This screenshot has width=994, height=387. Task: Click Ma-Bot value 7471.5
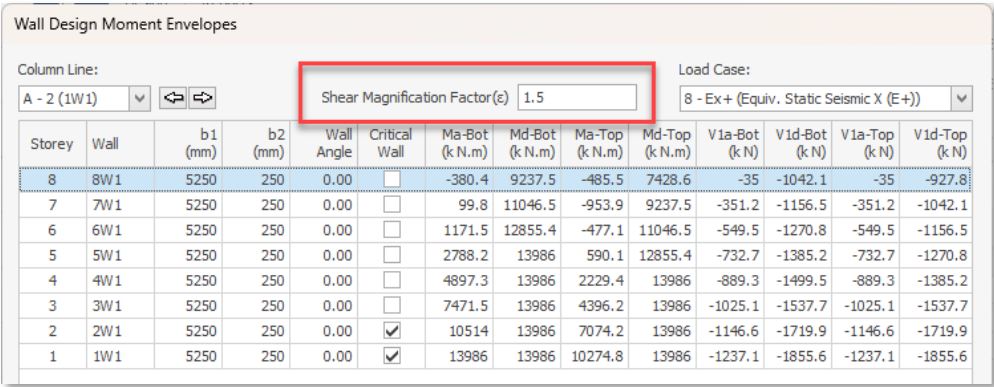466,306
